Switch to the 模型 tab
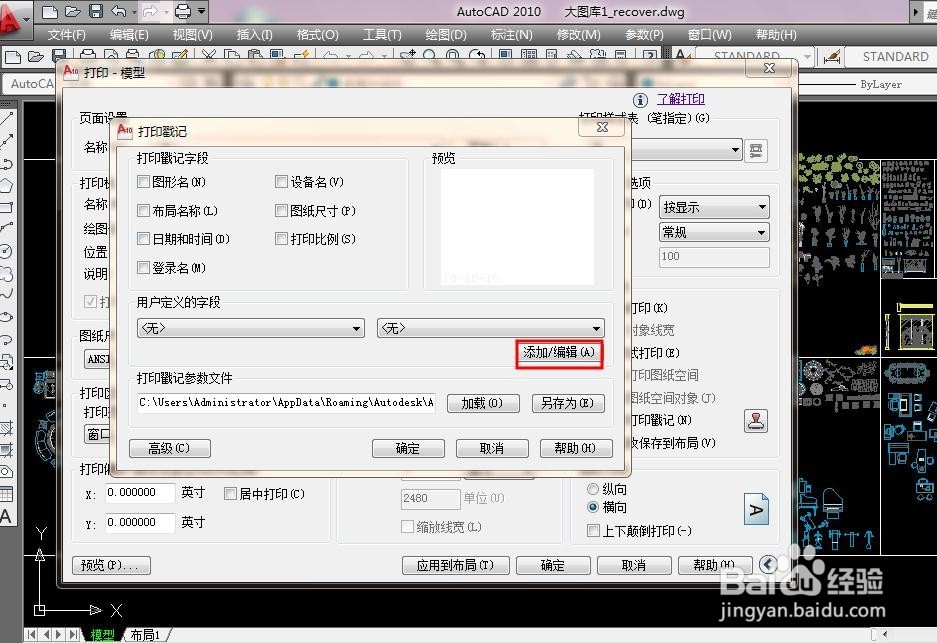Image resolution: width=937 pixels, height=643 pixels. pyautogui.click(x=102, y=635)
